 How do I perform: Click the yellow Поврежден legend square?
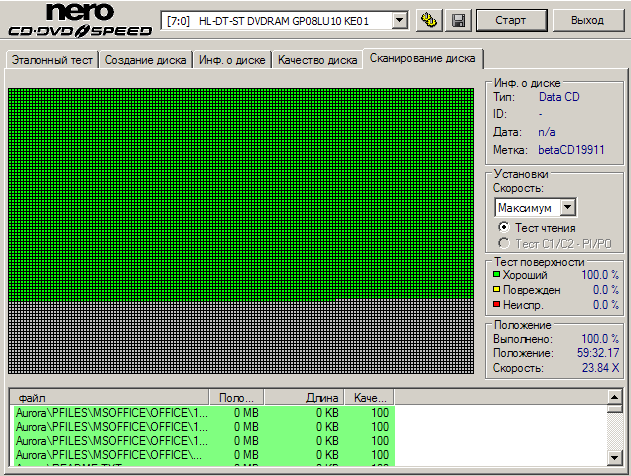tap(496, 289)
